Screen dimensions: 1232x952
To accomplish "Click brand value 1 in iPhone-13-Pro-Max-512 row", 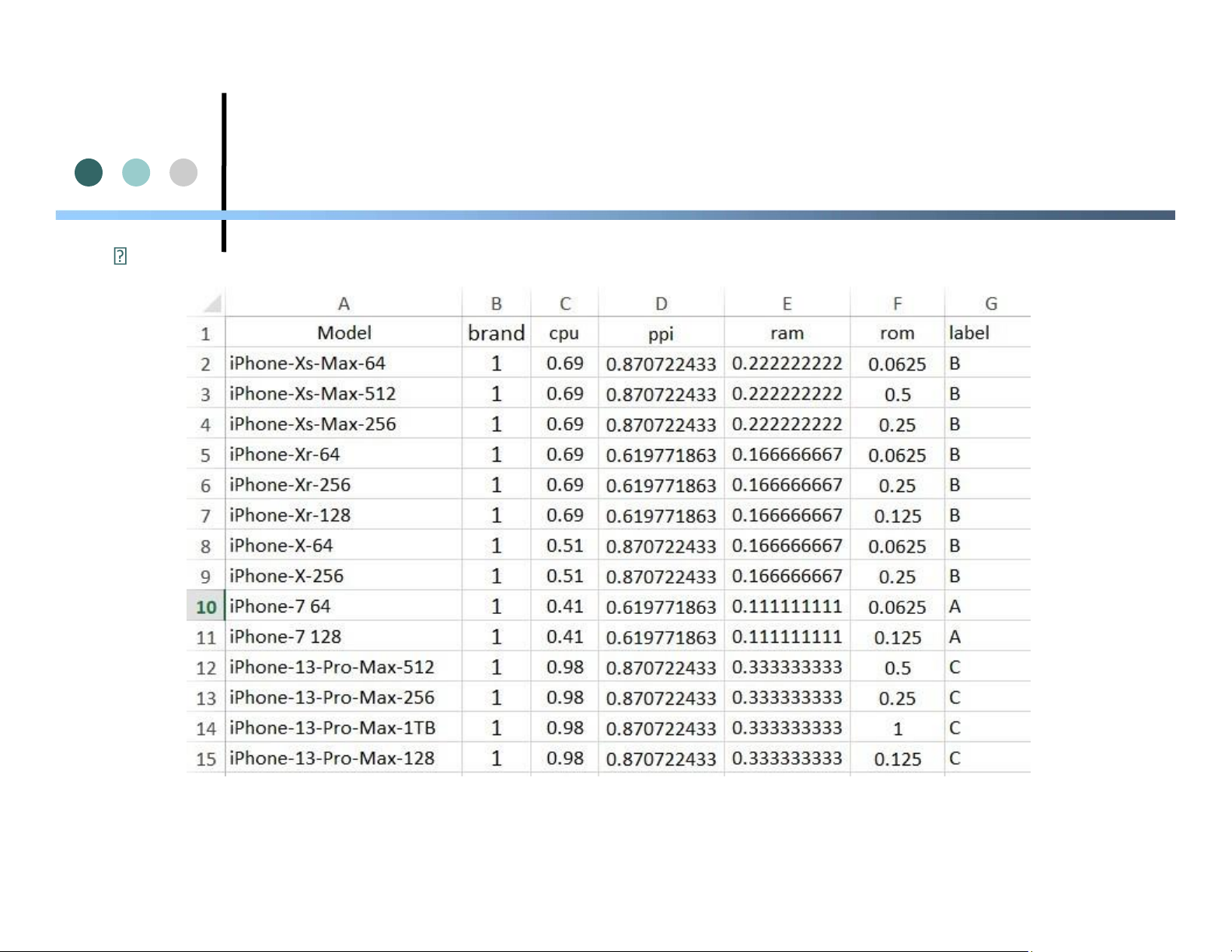I will [x=497, y=667].
